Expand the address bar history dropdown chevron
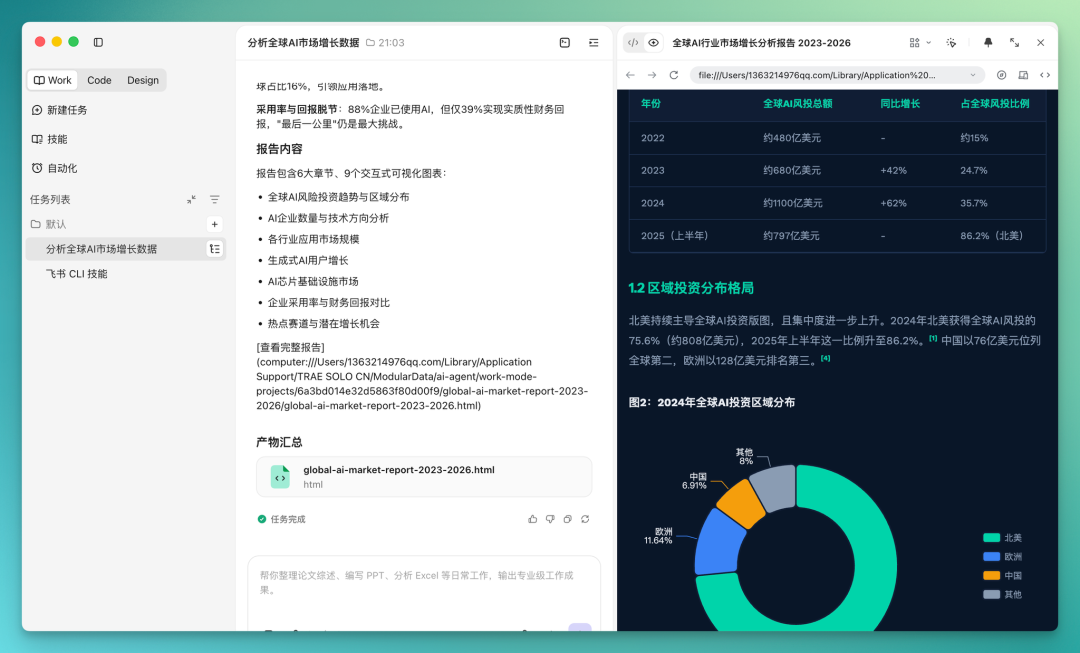 pos(973,75)
